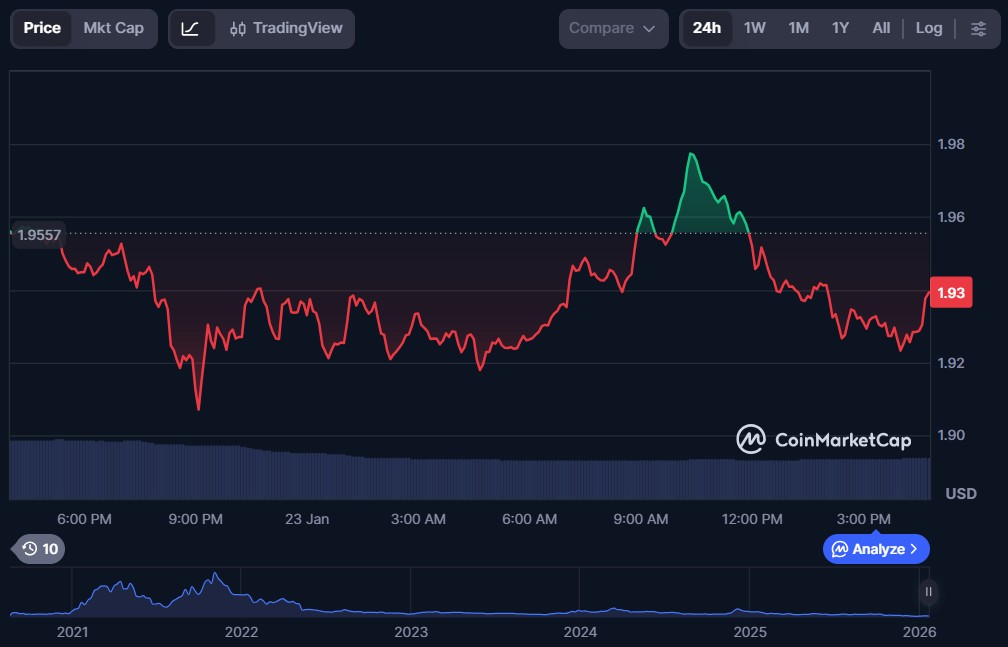
Task: Click the 1.9557 opening price label
Action: click(36, 235)
